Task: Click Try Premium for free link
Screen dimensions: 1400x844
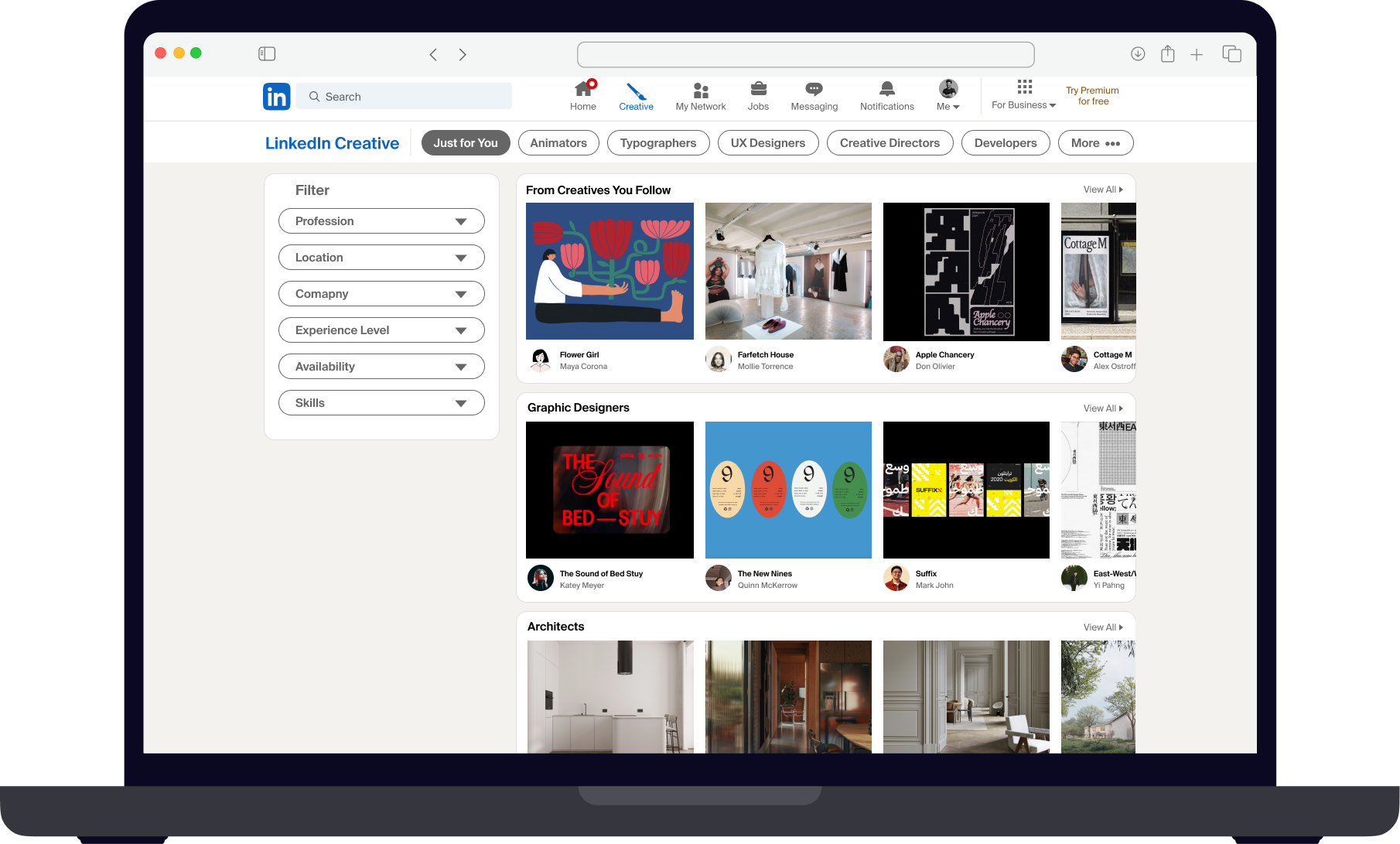Action: point(1092,96)
